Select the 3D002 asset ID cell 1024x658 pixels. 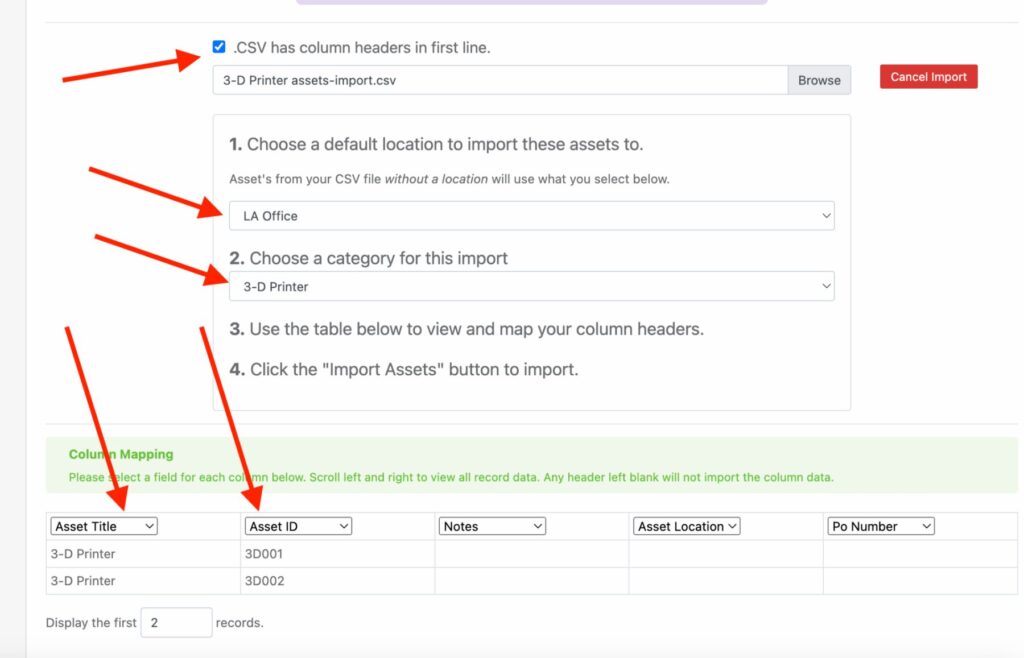[x=338, y=580]
